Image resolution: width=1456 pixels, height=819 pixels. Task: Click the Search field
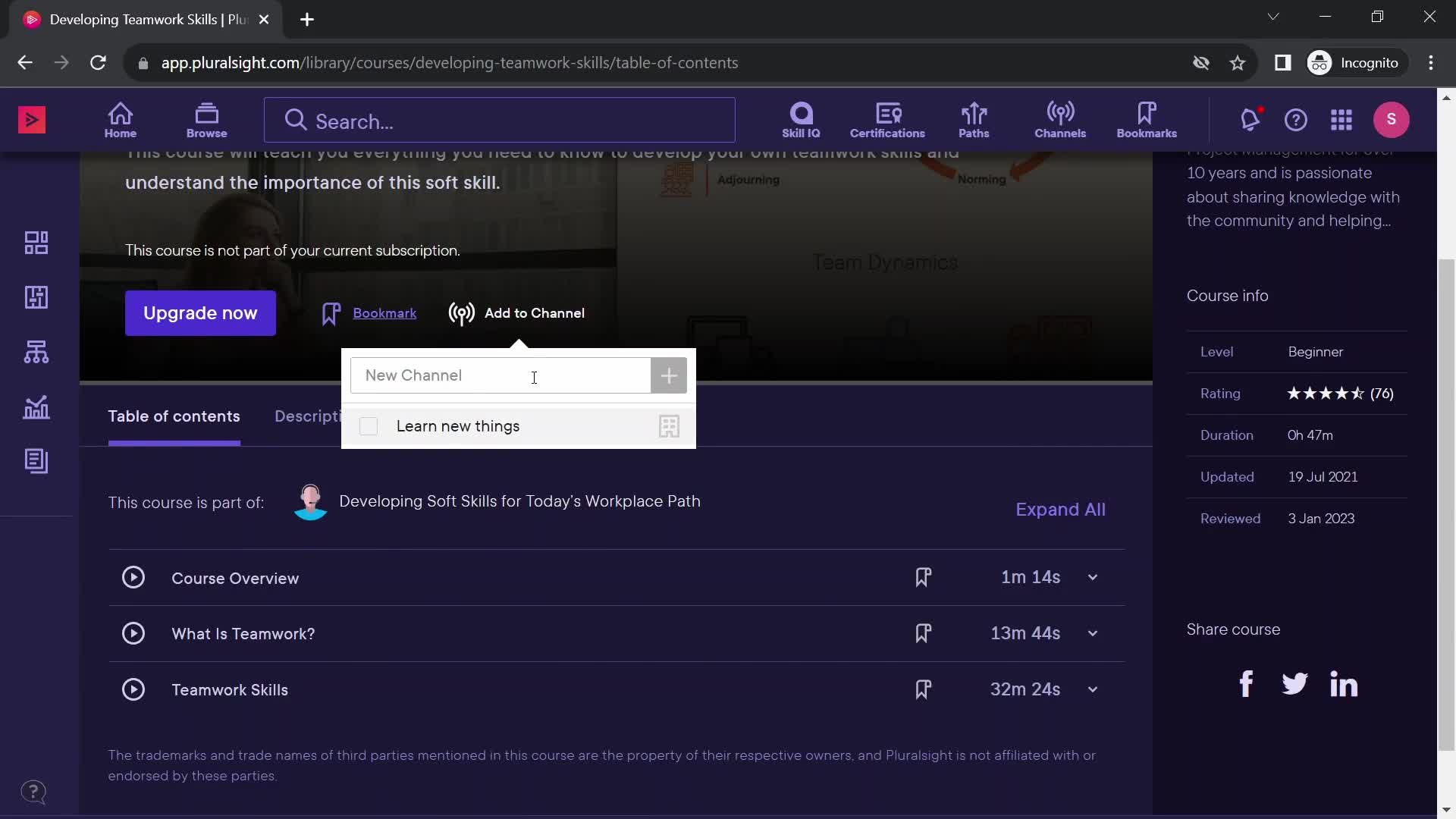500,120
